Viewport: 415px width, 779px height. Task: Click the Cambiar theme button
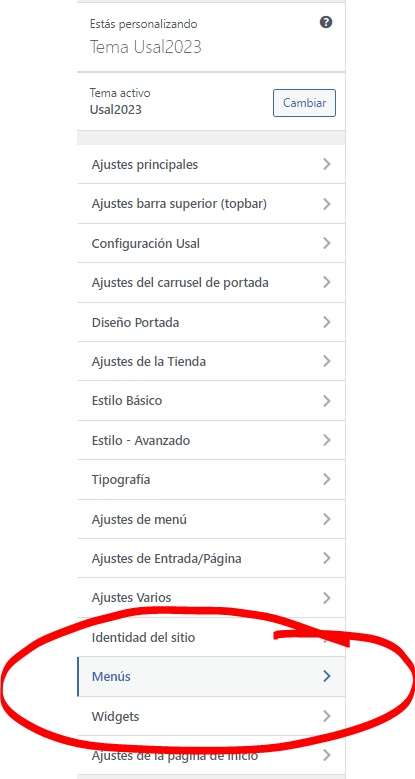(x=304, y=103)
